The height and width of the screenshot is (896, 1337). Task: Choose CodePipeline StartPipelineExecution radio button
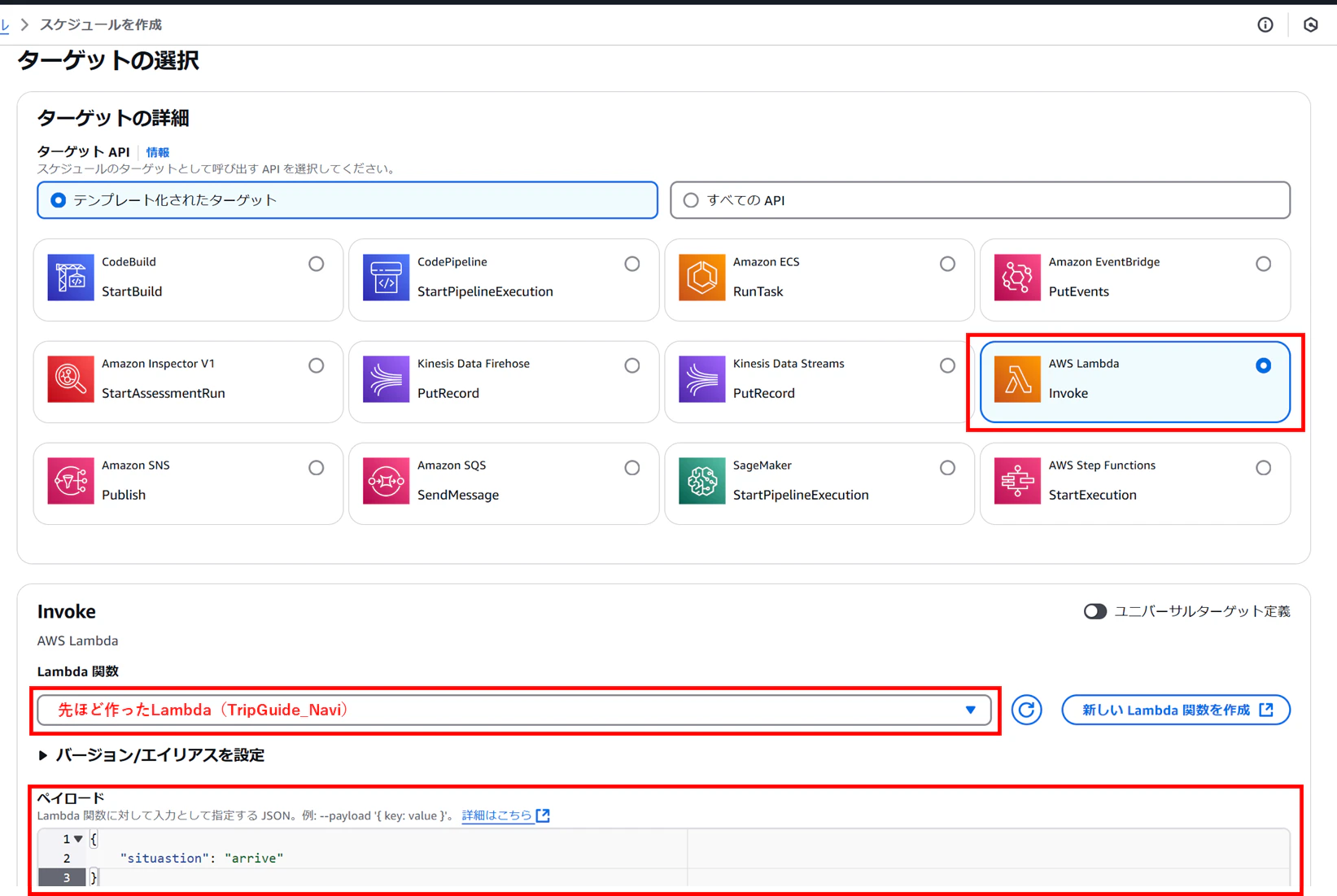pos(632,264)
